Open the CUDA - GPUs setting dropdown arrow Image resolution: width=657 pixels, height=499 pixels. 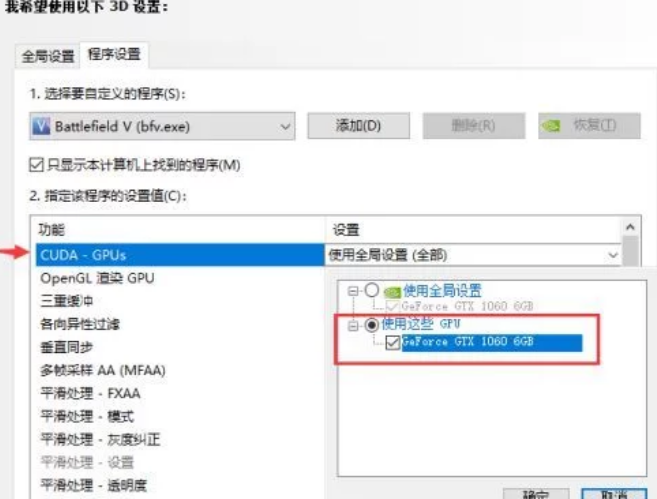pos(613,255)
